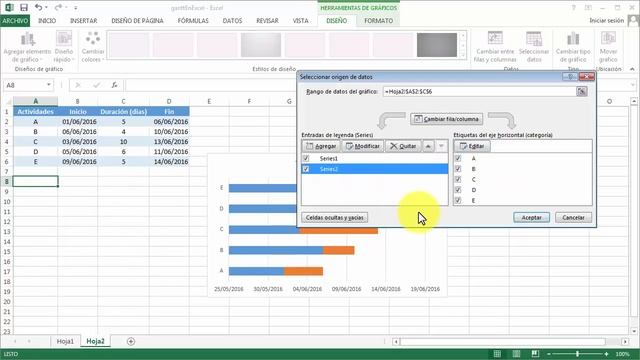Switch to Normal view in status bar

click(497, 354)
